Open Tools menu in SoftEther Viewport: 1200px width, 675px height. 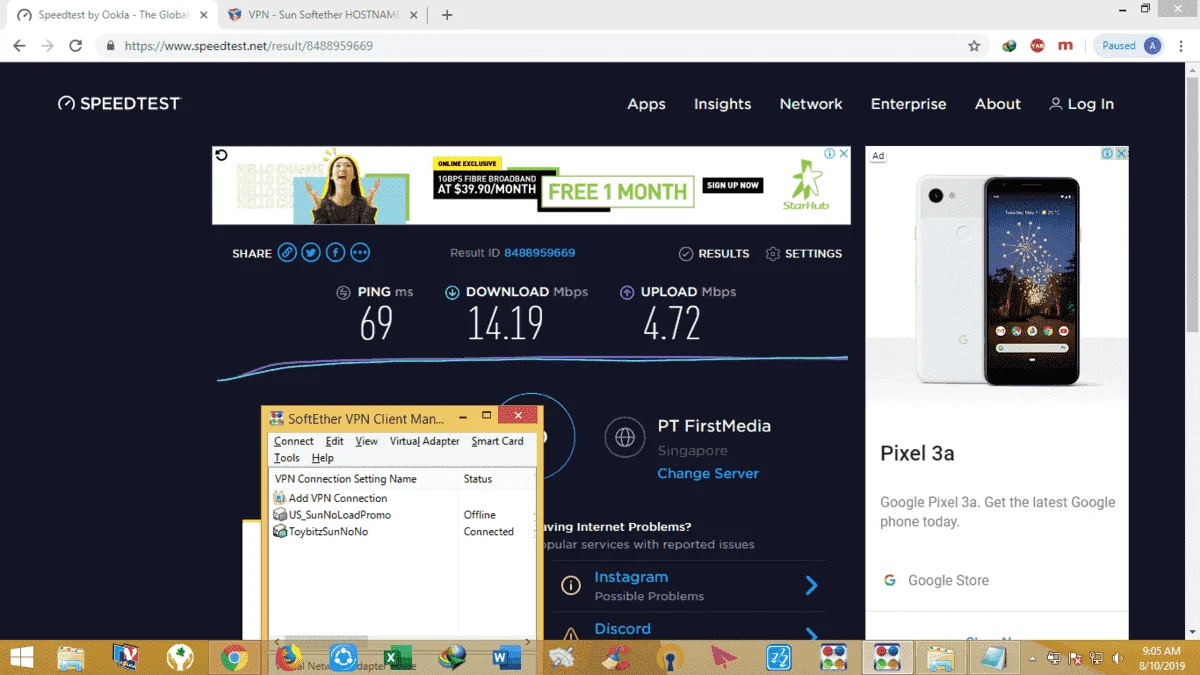tap(287, 458)
